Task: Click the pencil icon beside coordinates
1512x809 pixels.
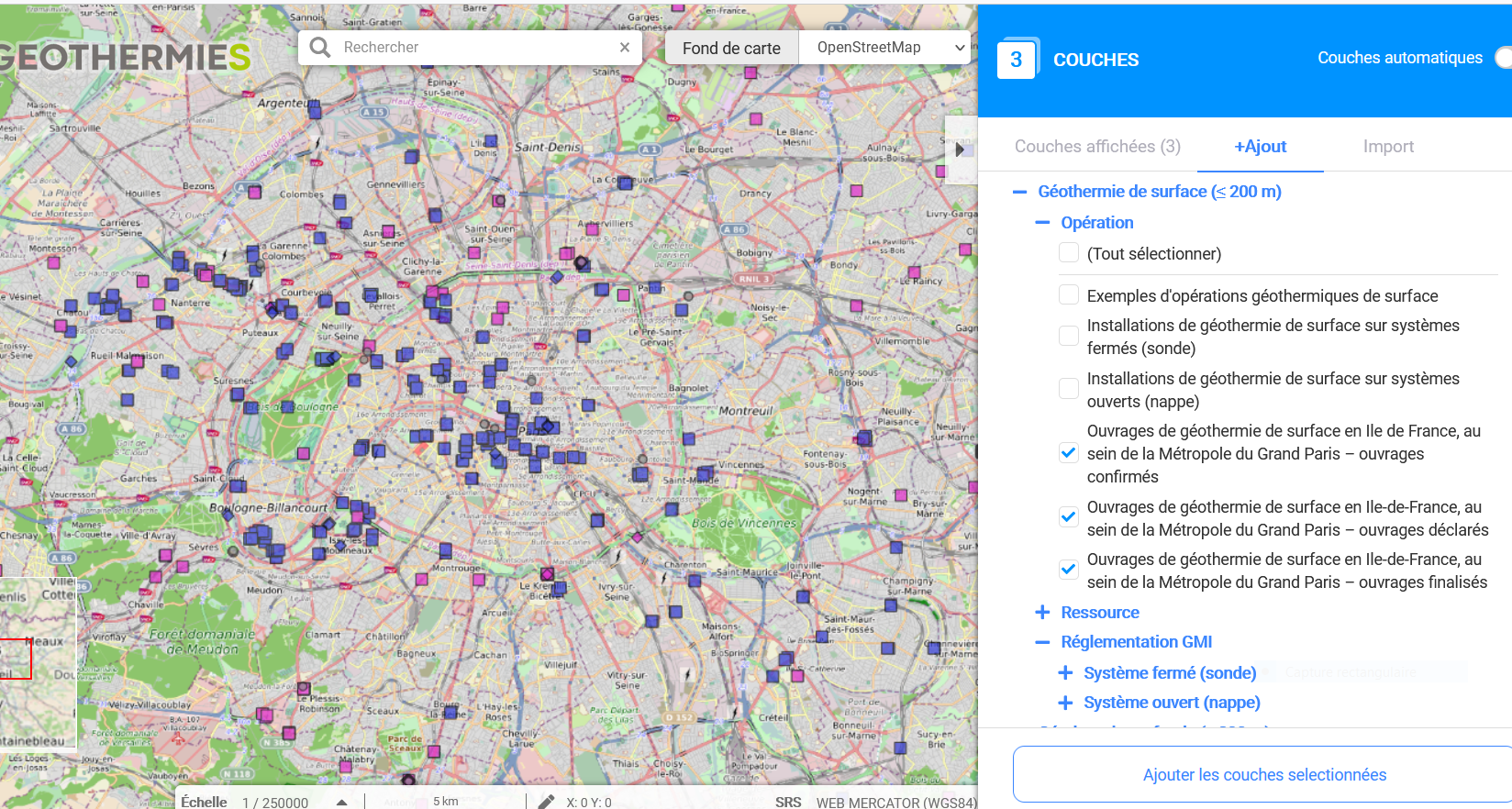Action: point(546,802)
